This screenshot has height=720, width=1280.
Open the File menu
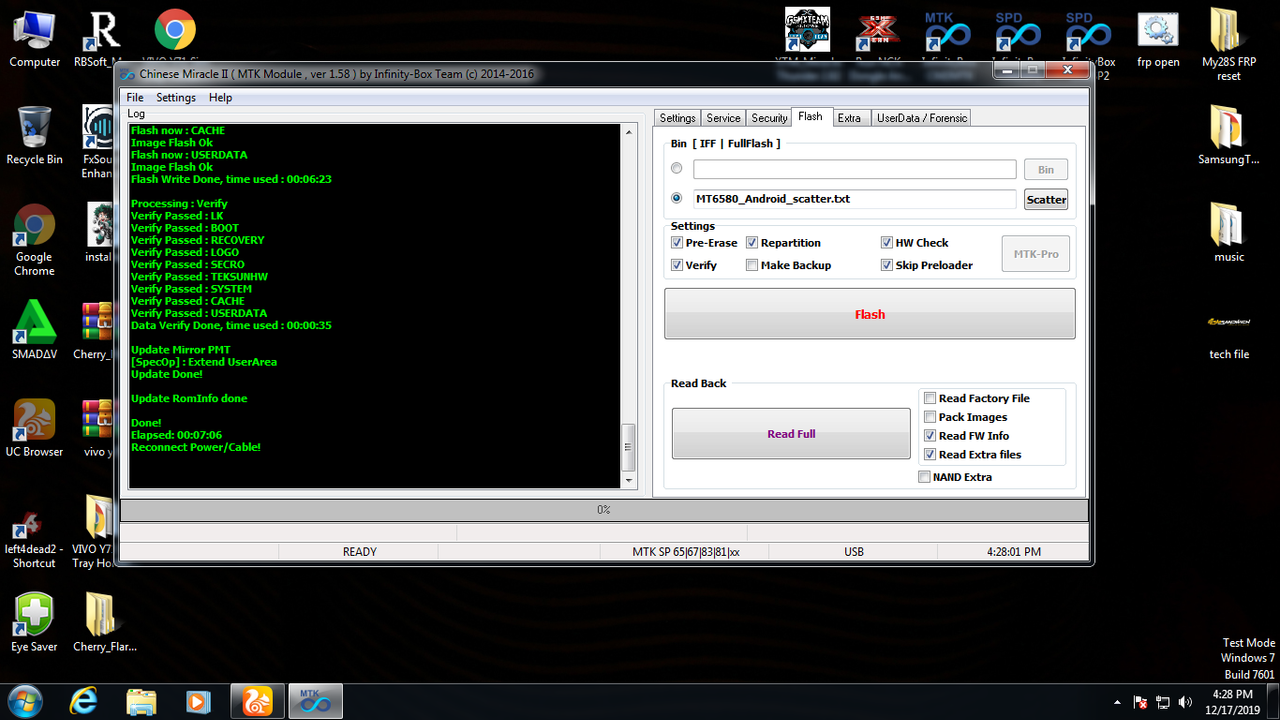coord(135,97)
